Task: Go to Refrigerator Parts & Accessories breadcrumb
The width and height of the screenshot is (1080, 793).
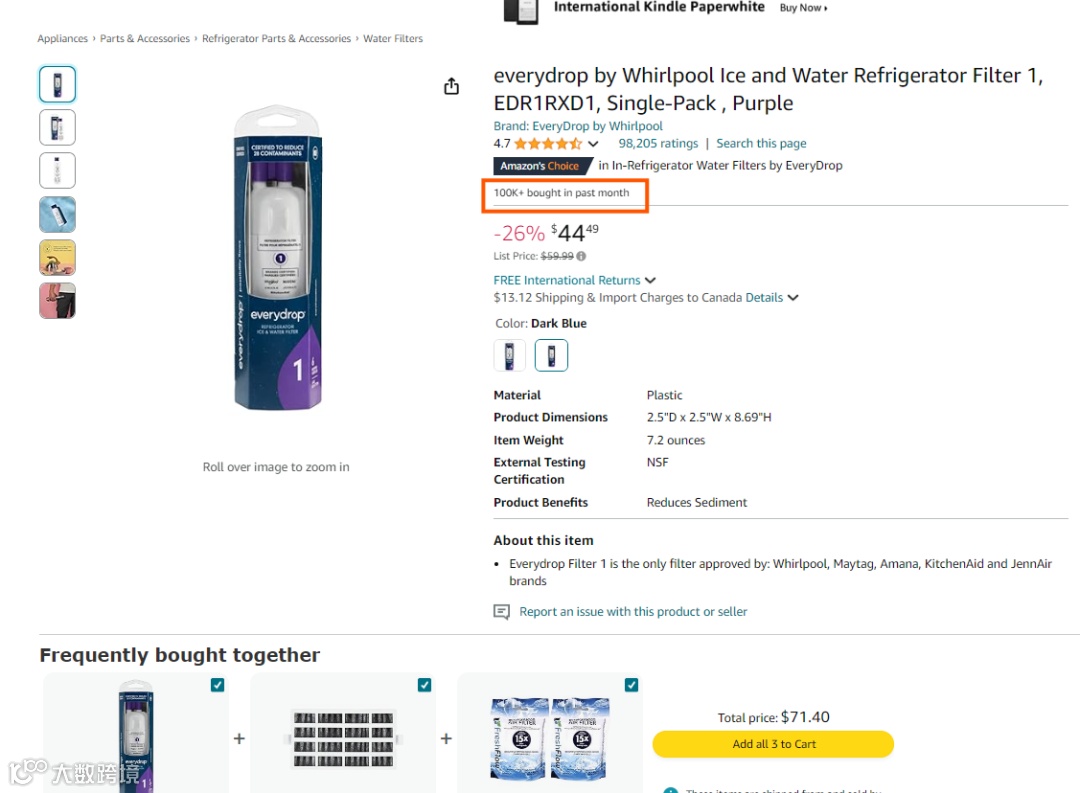Action: pyautogui.click(x=276, y=39)
